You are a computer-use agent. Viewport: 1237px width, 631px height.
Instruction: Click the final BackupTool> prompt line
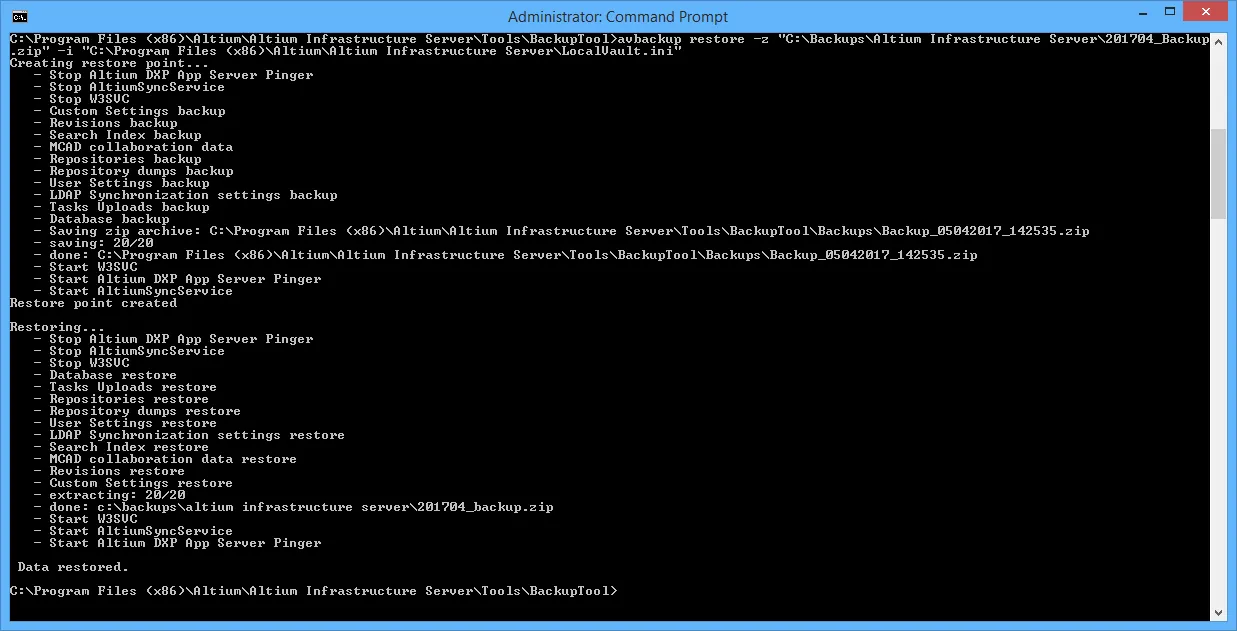tap(313, 591)
